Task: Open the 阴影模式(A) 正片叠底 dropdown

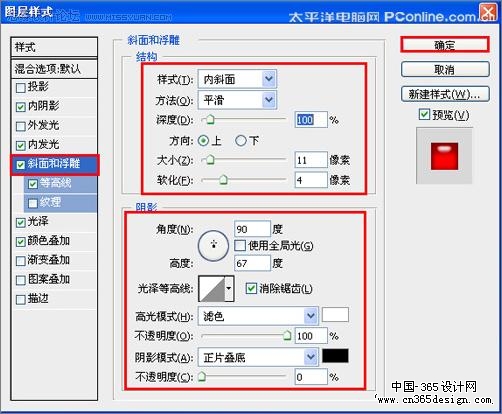Action: tap(258, 357)
